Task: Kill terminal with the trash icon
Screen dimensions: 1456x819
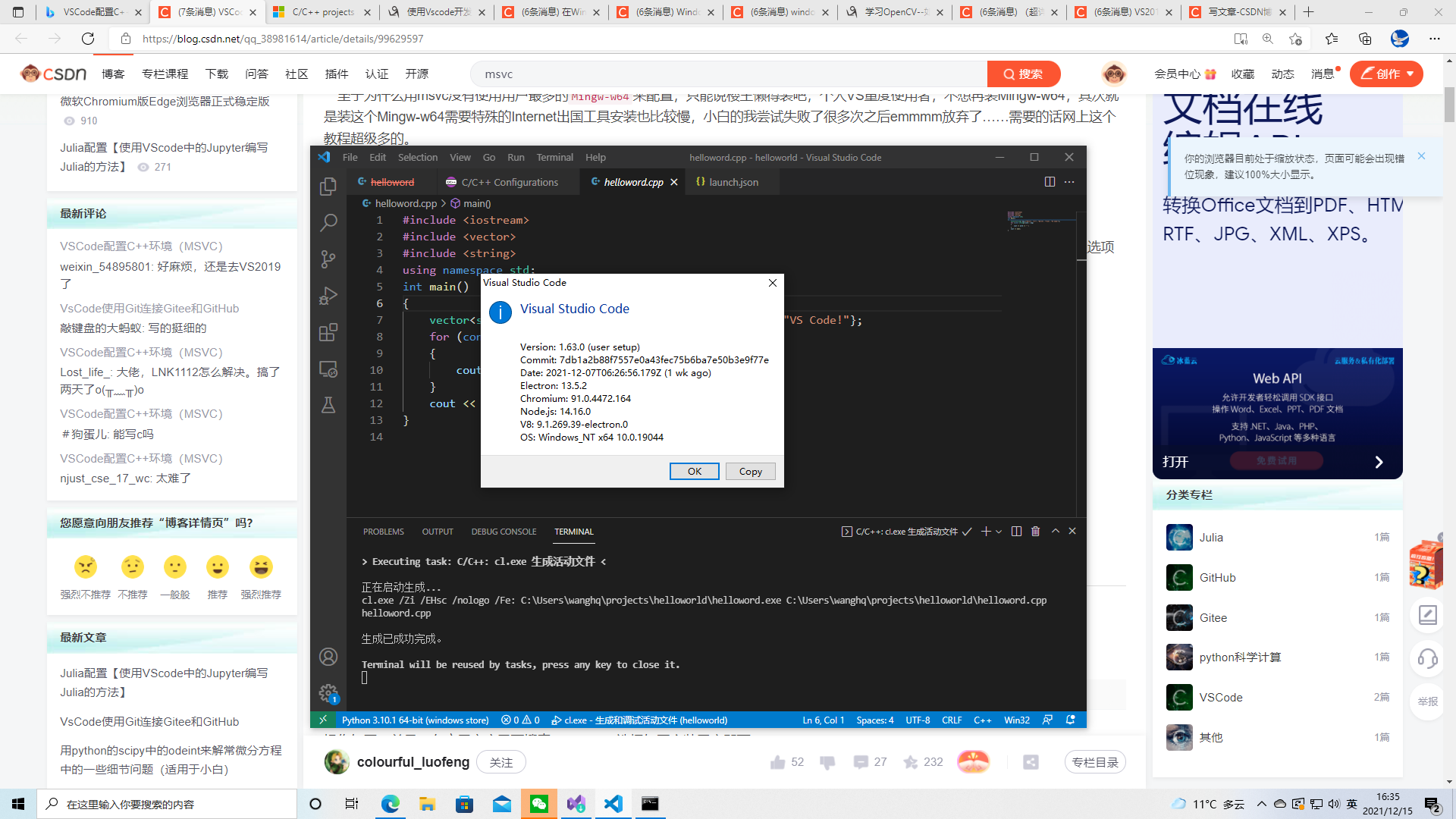Action: (1035, 532)
